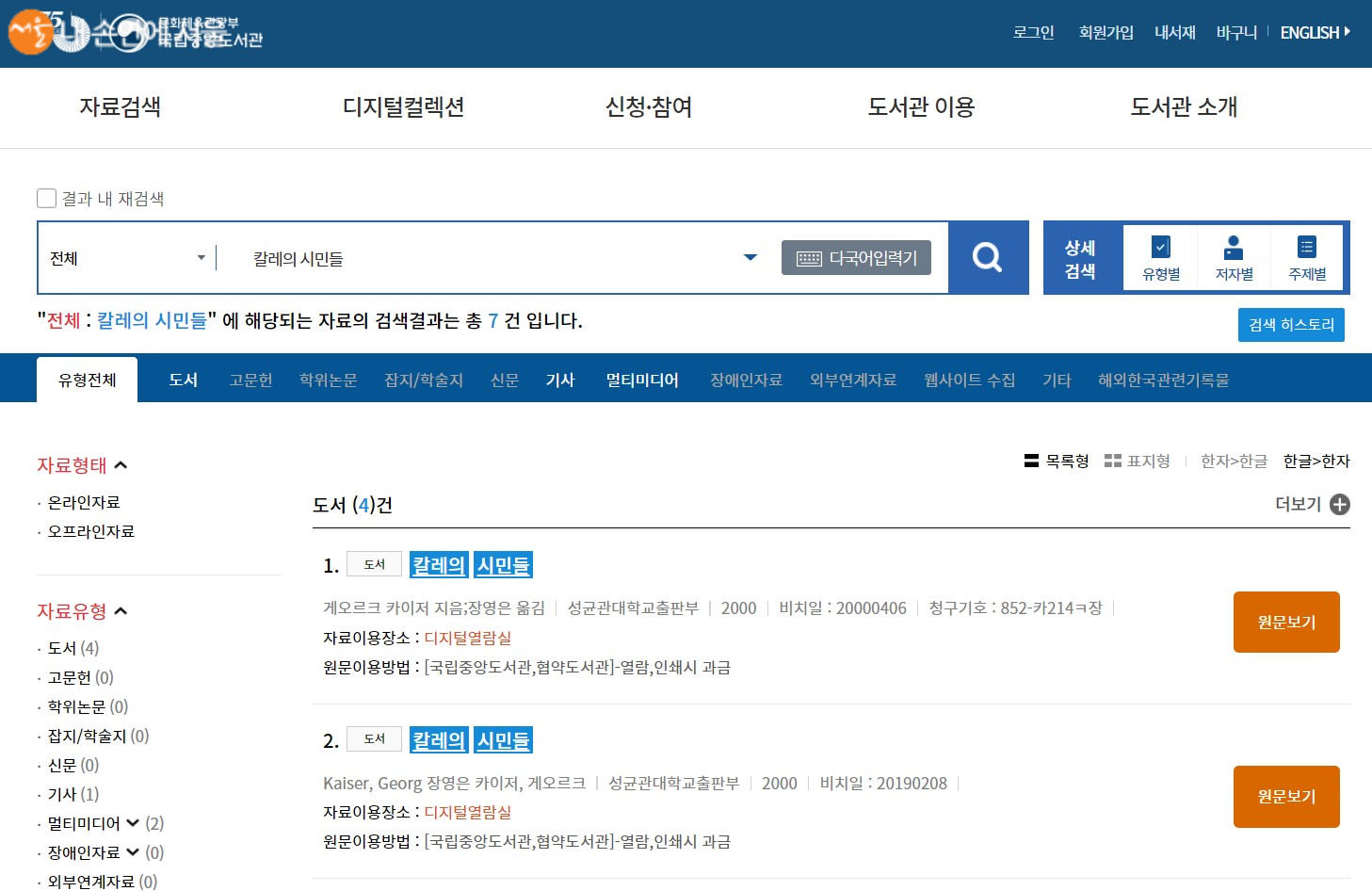The width and height of the screenshot is (1372, 891).
Task: Open the 내서재 link
Action: click(x=1174, y=32)
